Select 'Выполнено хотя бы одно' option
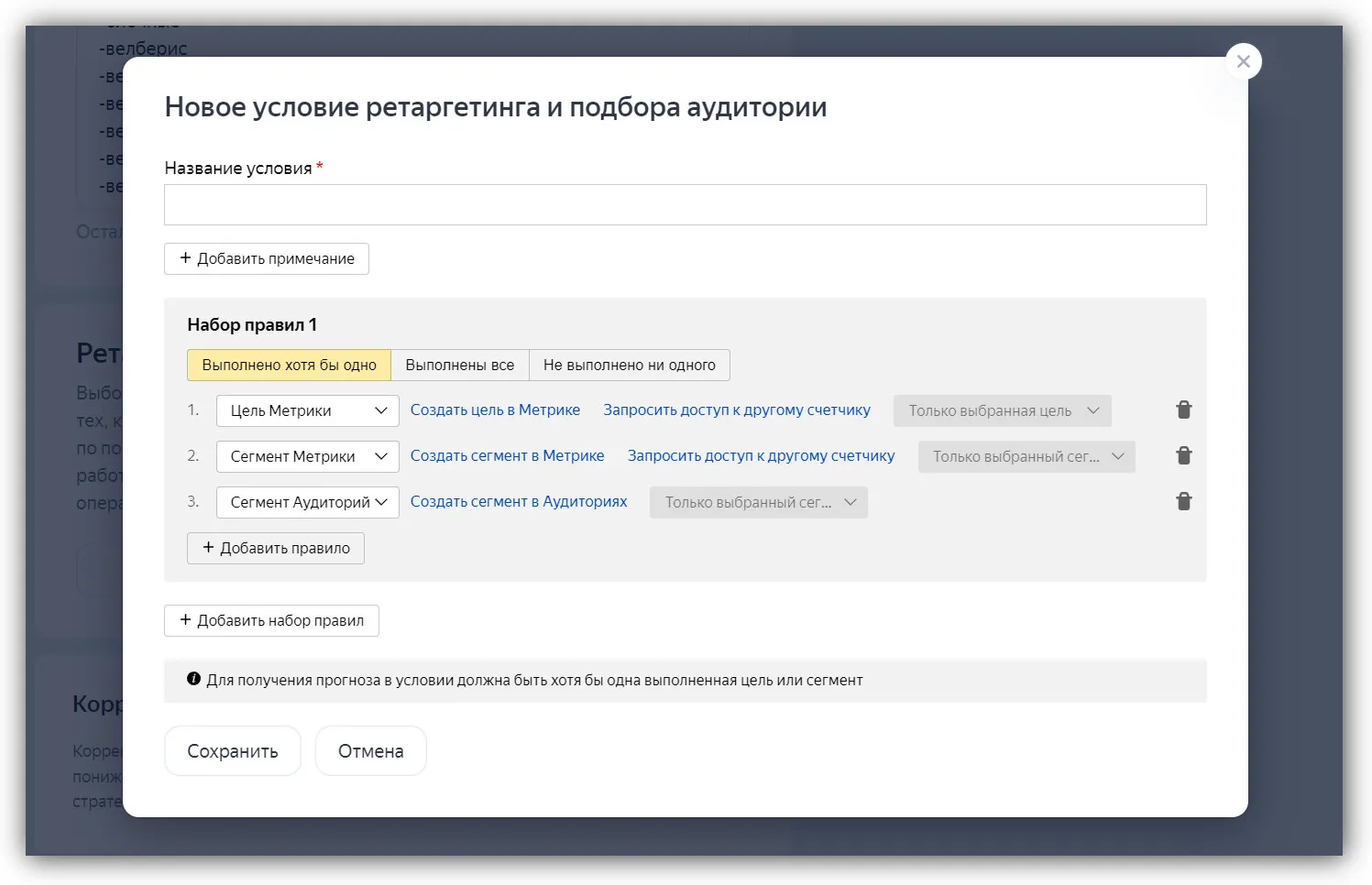The height and width of the screenshot is (885, 1372). pos(289,365)
